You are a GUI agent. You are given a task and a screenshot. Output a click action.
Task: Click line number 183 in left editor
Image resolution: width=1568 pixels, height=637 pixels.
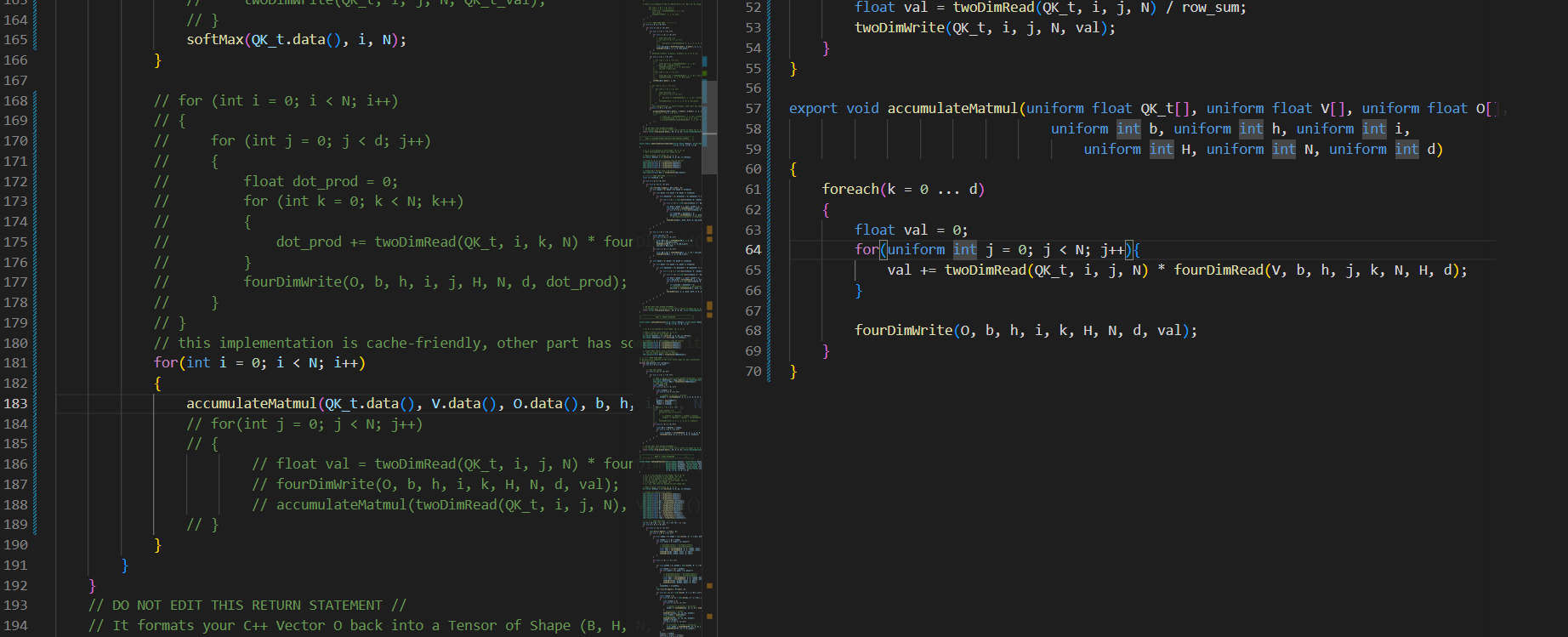pyautogui.click(x=16, y=403)
